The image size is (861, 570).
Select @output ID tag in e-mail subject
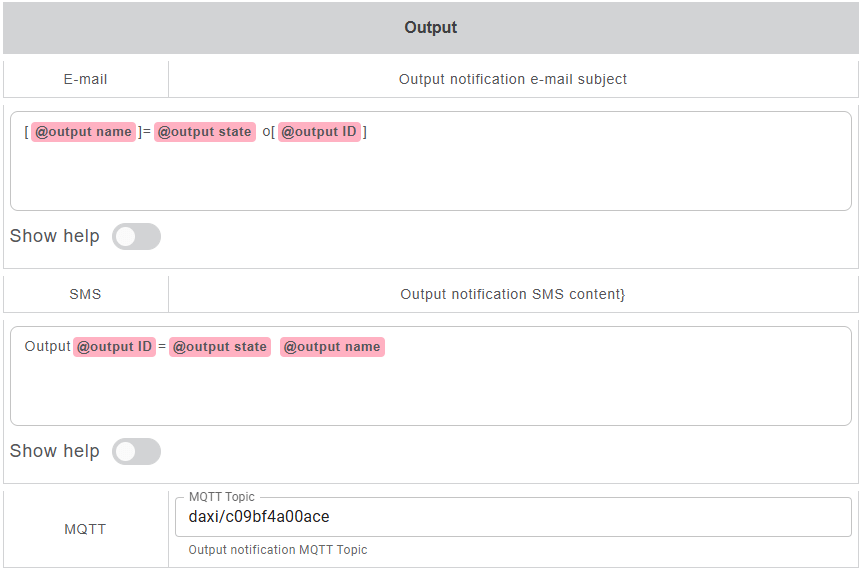pyautogui.click(x=319, y=132)
